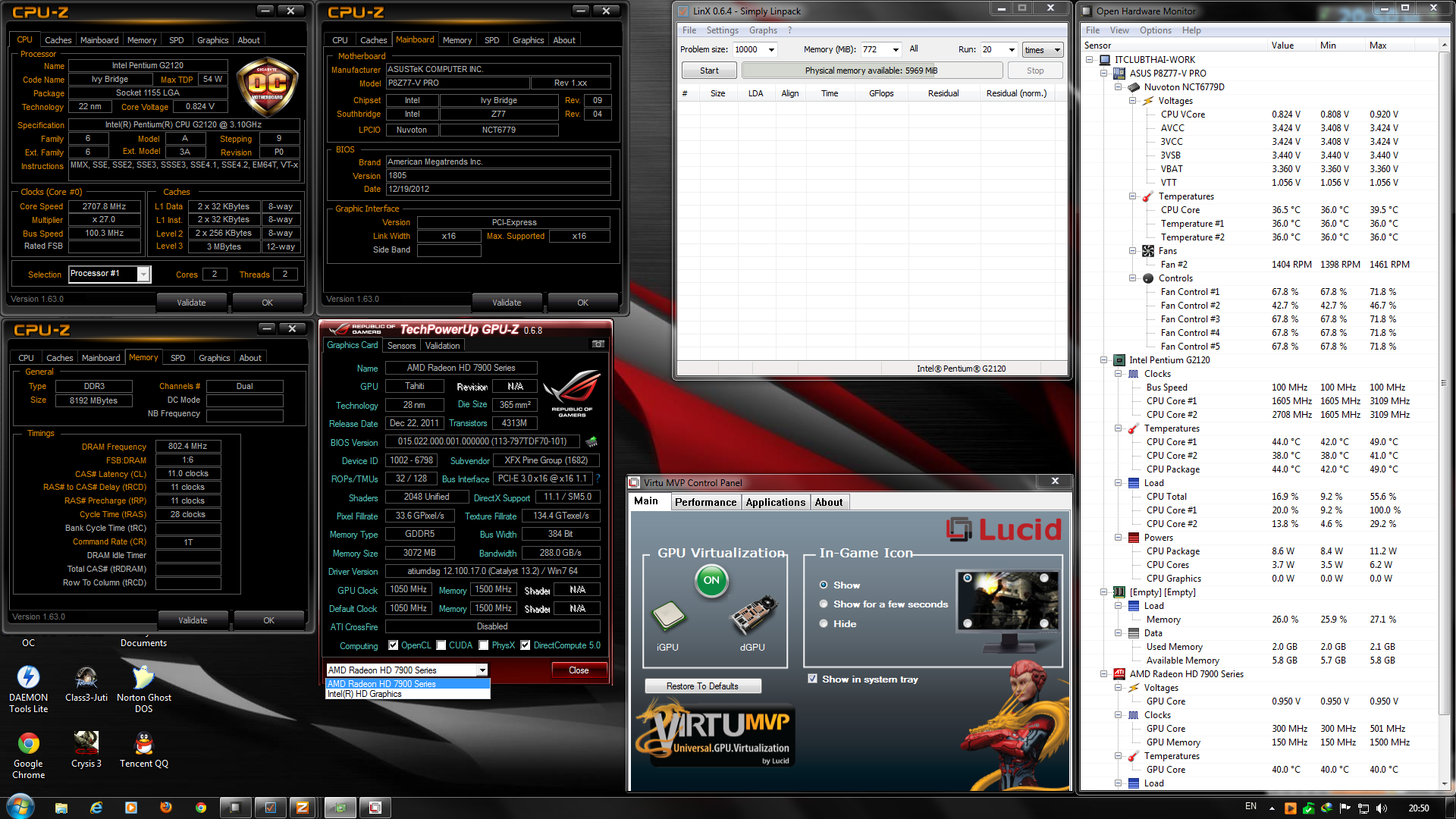This screenshot has width=1456, height=819.
Task: Collapse the Nuvoton NCT6779D tree node
Action: (1119, 87)
